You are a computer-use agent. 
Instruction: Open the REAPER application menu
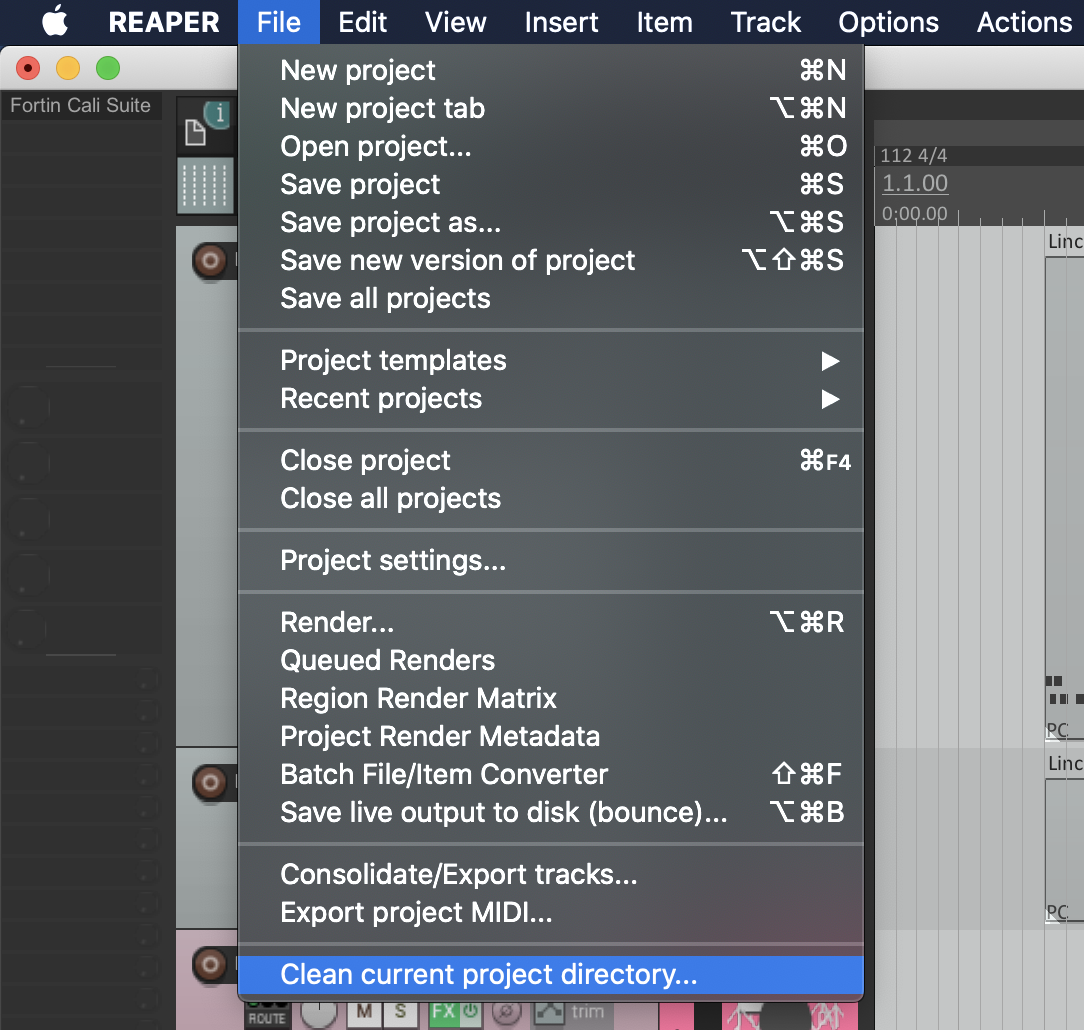tap(164, 22)
